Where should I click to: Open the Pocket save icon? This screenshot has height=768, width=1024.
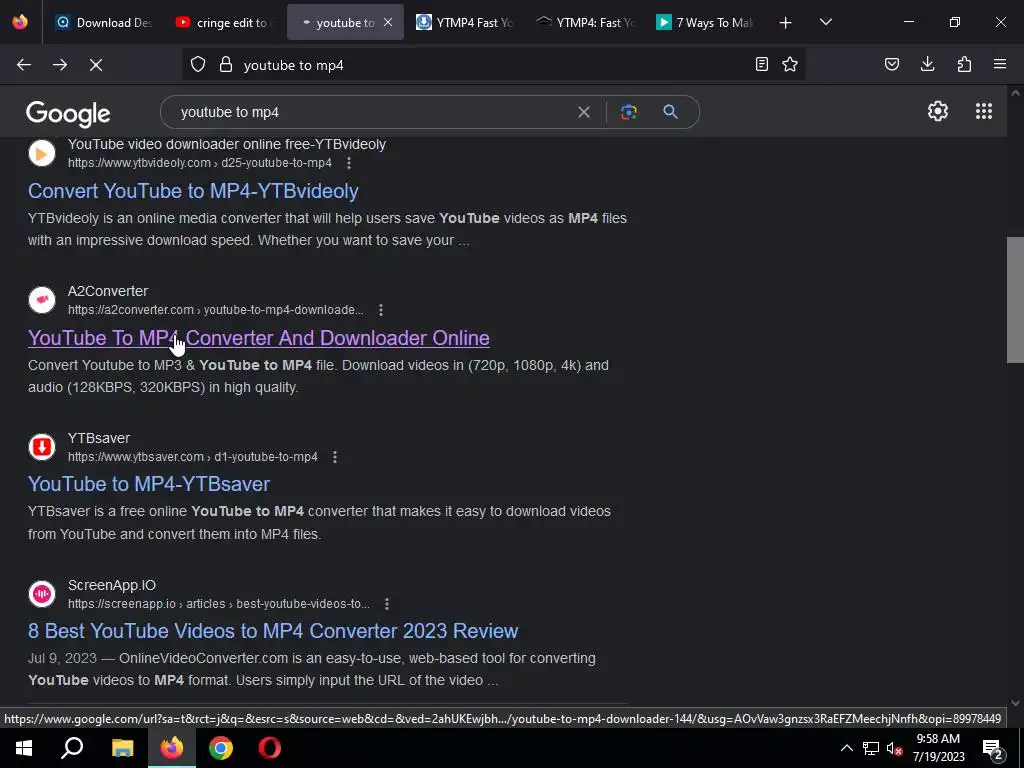tap(892, 65)
